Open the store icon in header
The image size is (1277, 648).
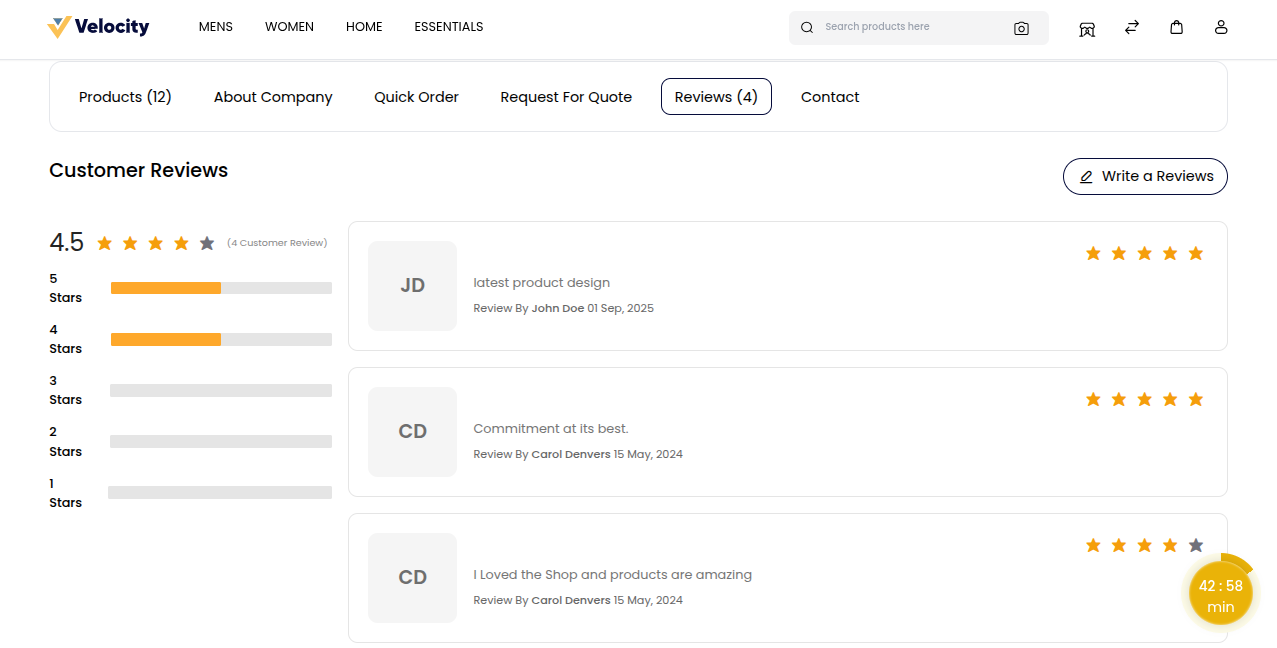(x=1087, y=28)
